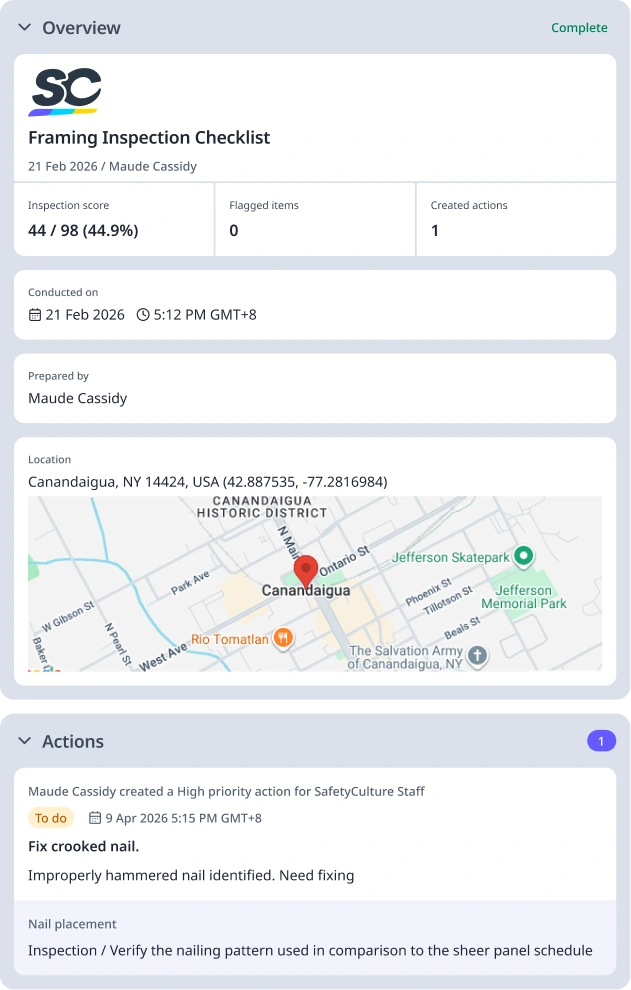The height and width of the screenshot is (990, 631).
Task: Click the Created actions card
Action: pyautogui.click(x=516, y=219)
